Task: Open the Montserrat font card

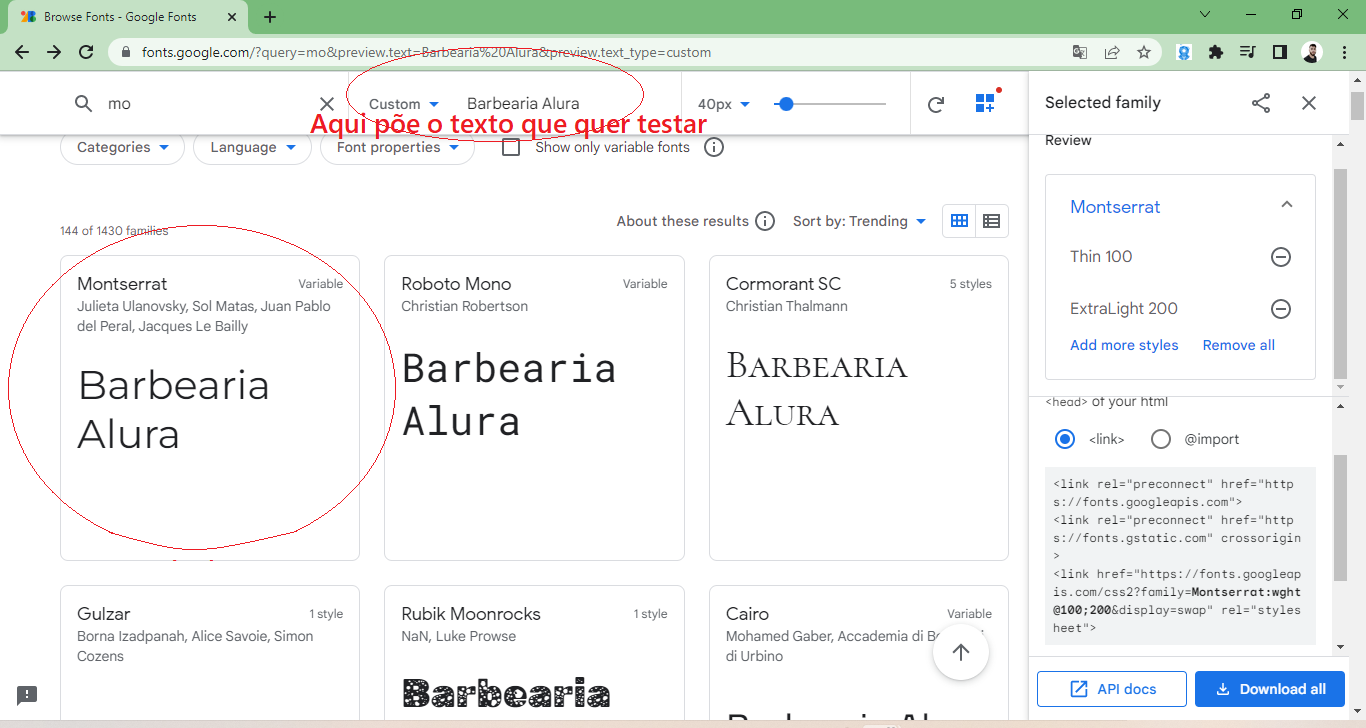Action: tap(210, 408)
